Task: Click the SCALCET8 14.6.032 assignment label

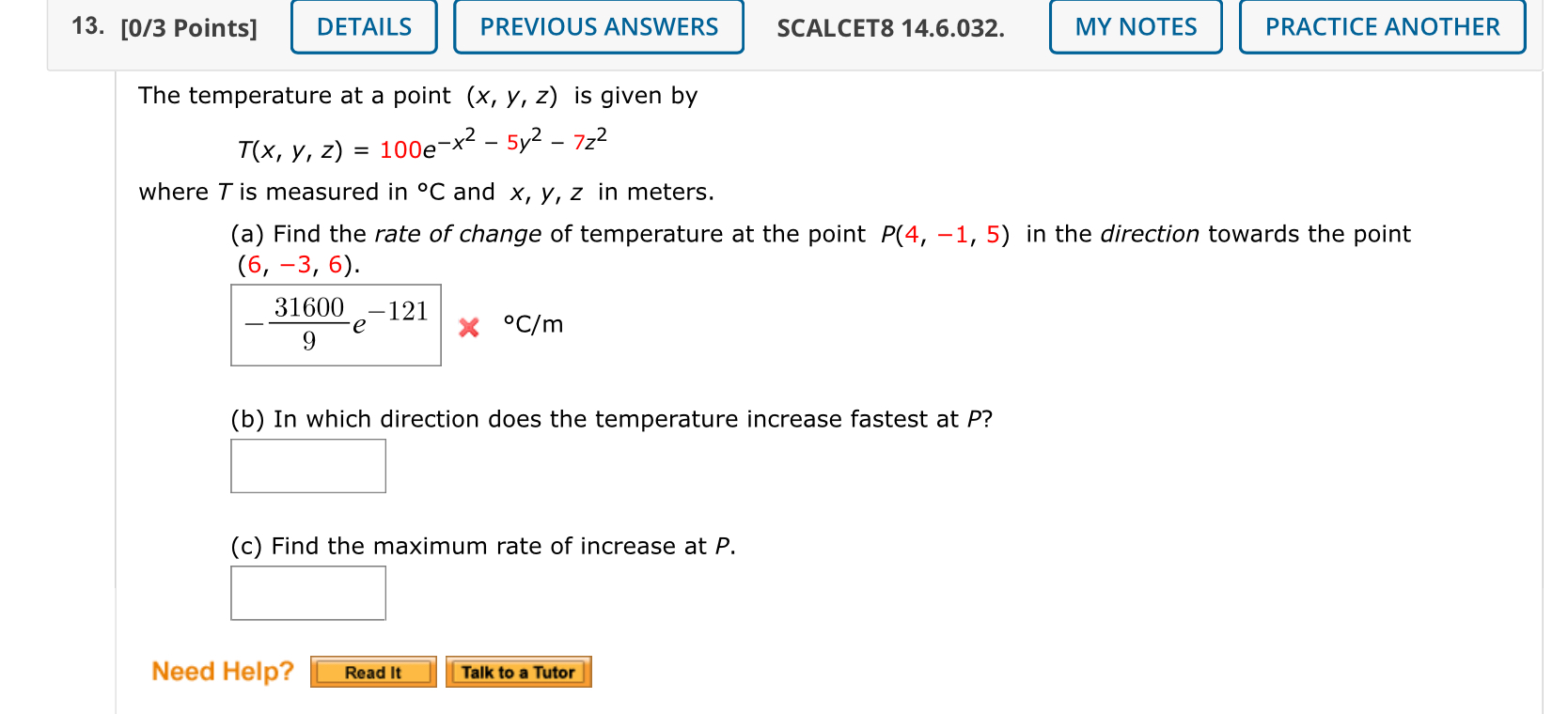Action: tap(890, 28)
